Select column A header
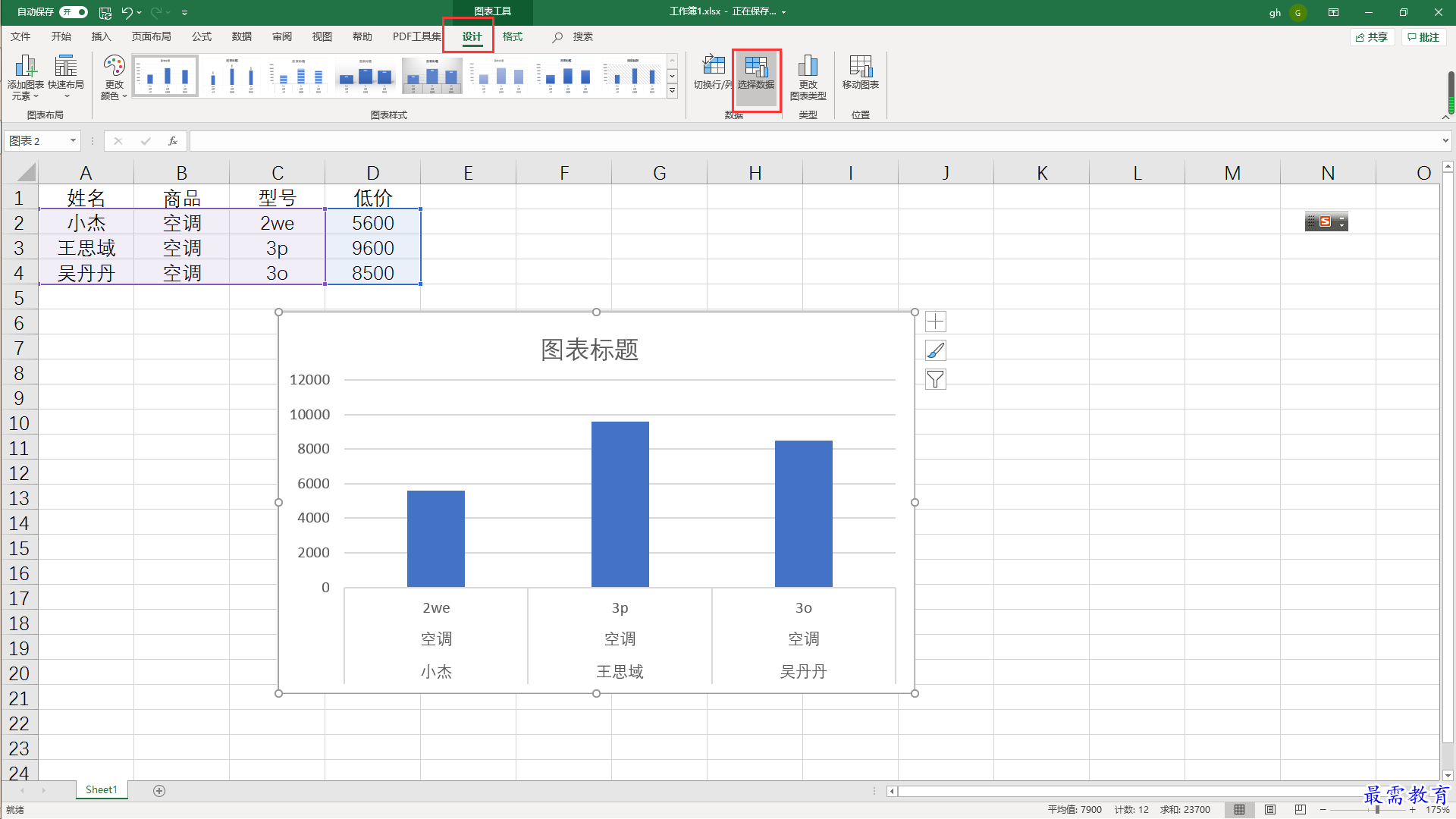Image resolution: width=1456 pixels, height=819 pixels. 86,173
